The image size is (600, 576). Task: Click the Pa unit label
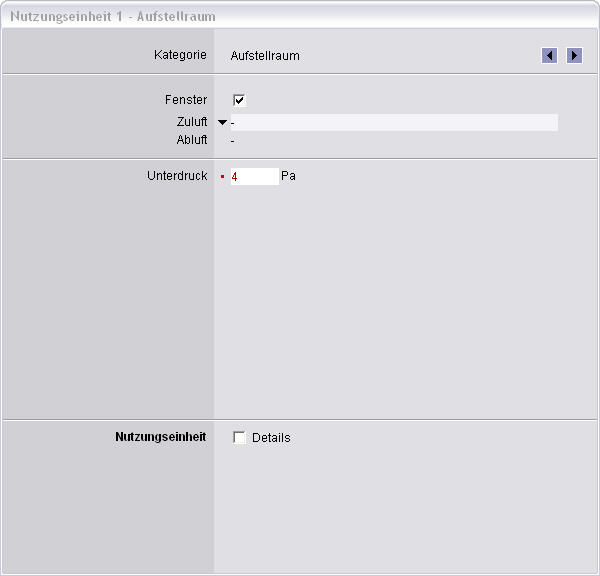tap(288, 176)
